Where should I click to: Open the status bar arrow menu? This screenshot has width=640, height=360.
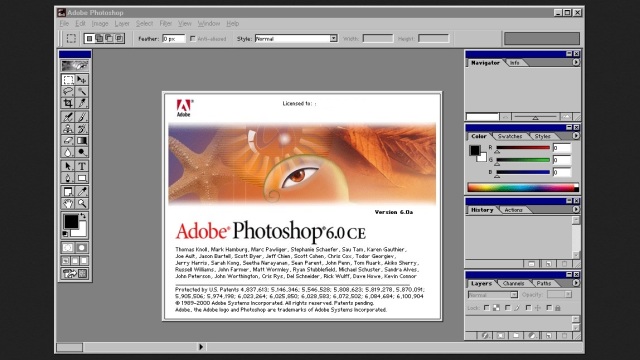tap(201, 347)
